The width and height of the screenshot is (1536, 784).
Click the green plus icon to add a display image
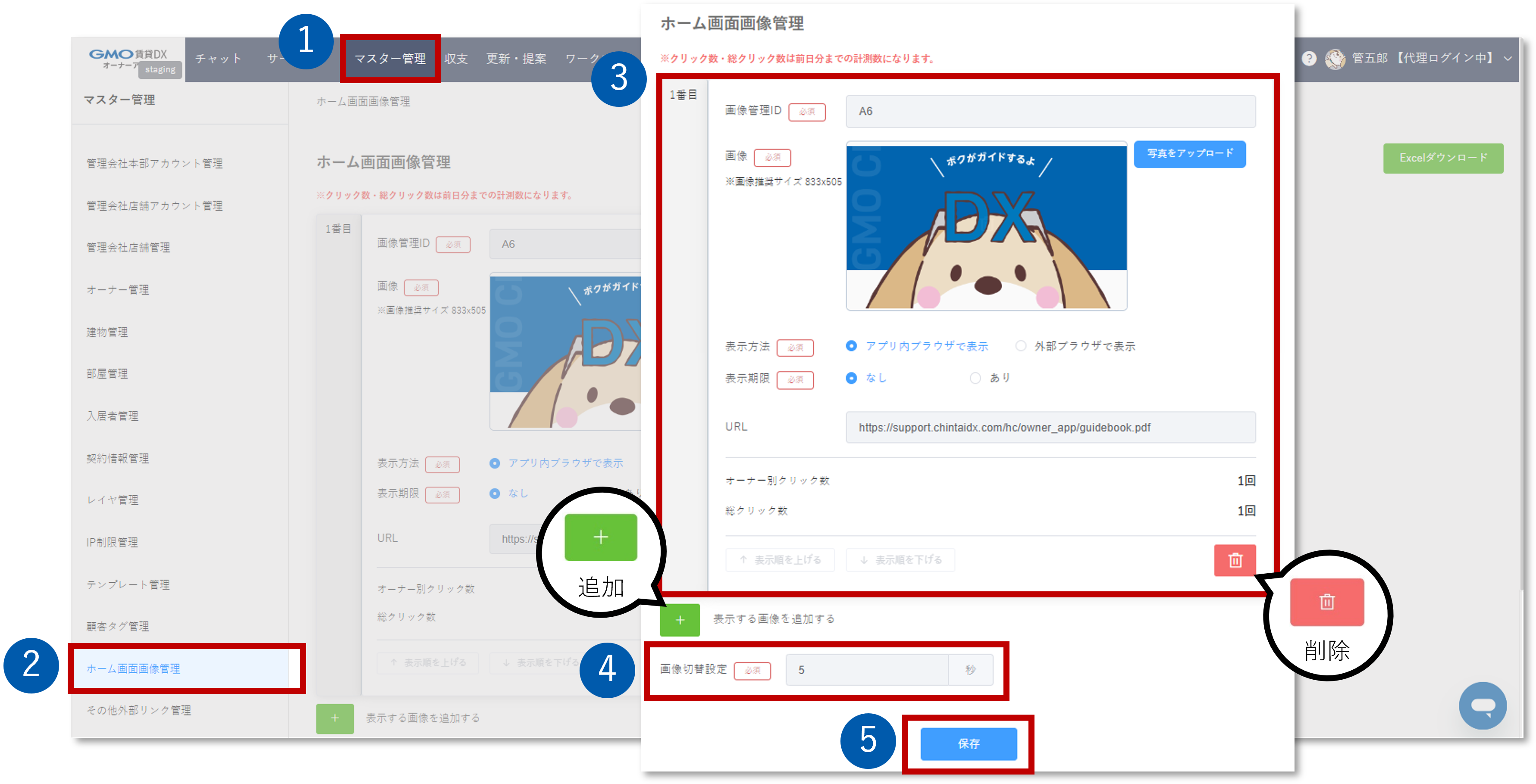click(x=680, y=620)
